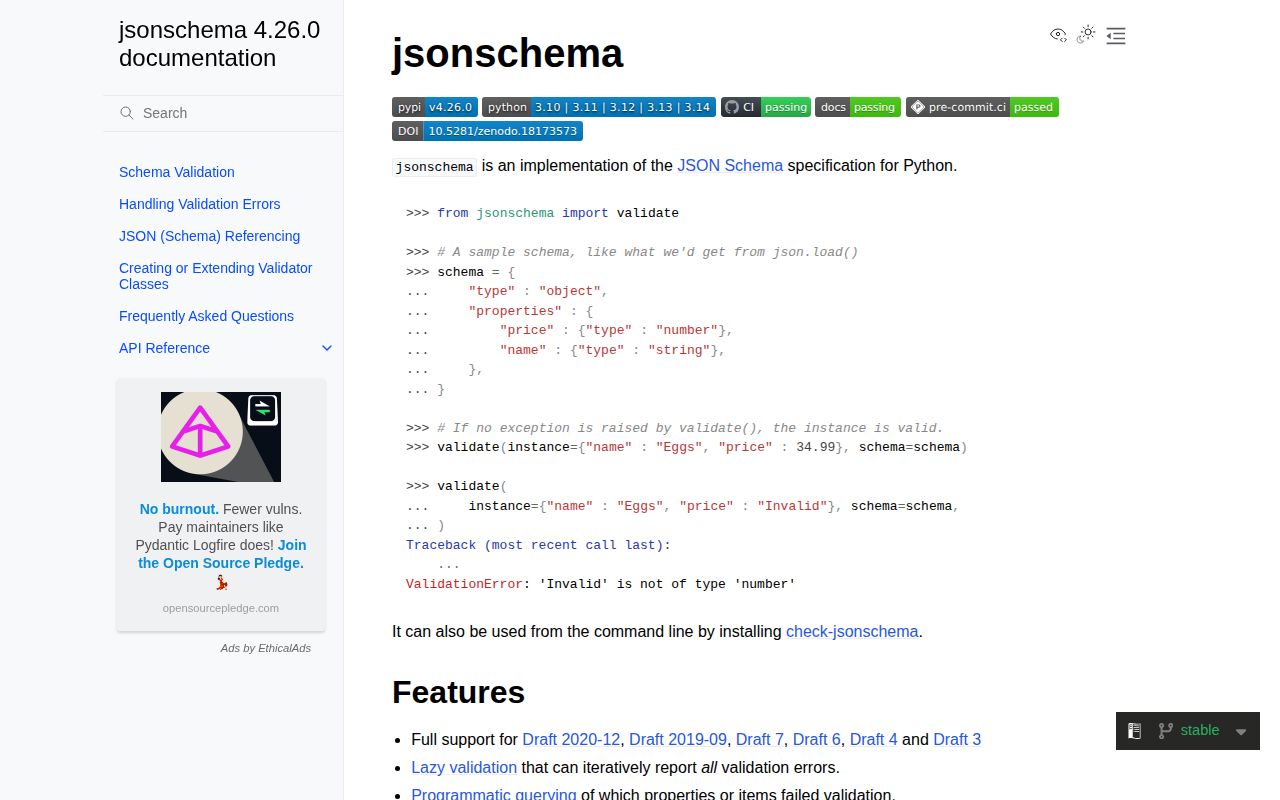Follow the Lazy validation link
The width and height of the screenshot is (1280, 800).
coord(464,767)
